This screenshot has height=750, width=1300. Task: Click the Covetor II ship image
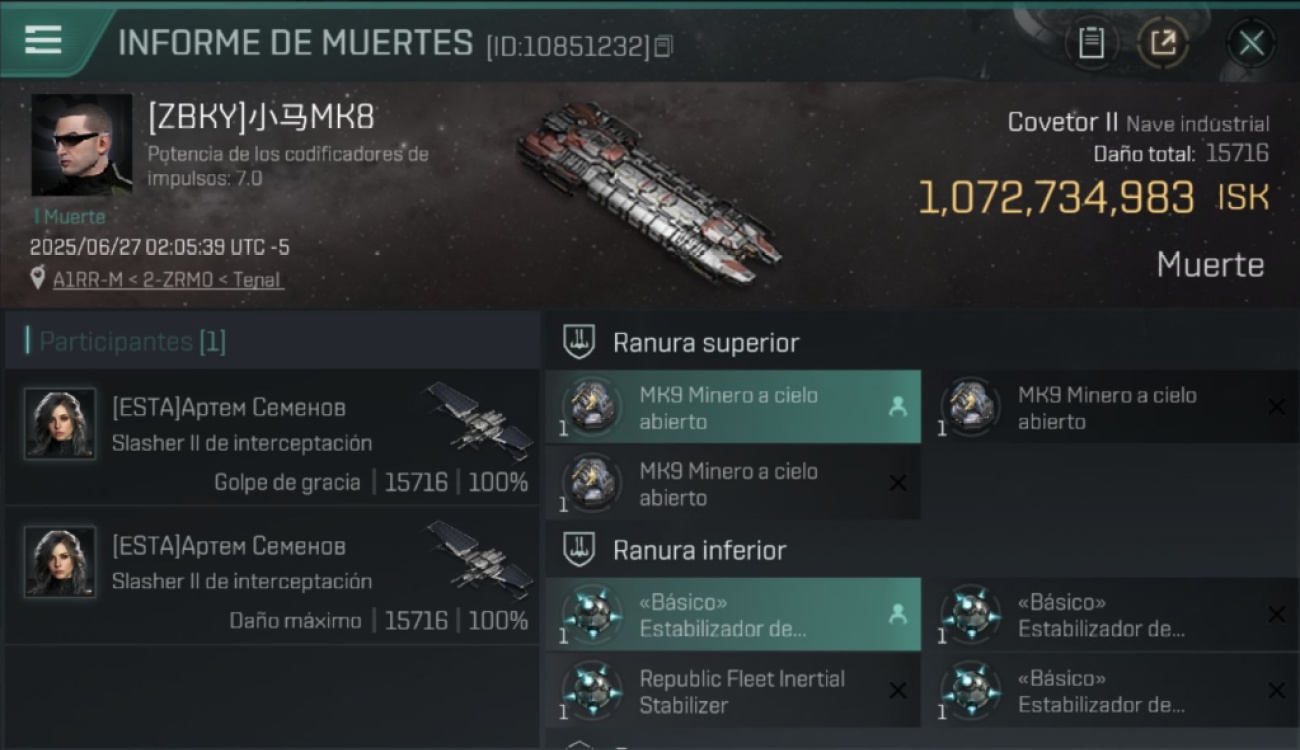tap(648, 193)
